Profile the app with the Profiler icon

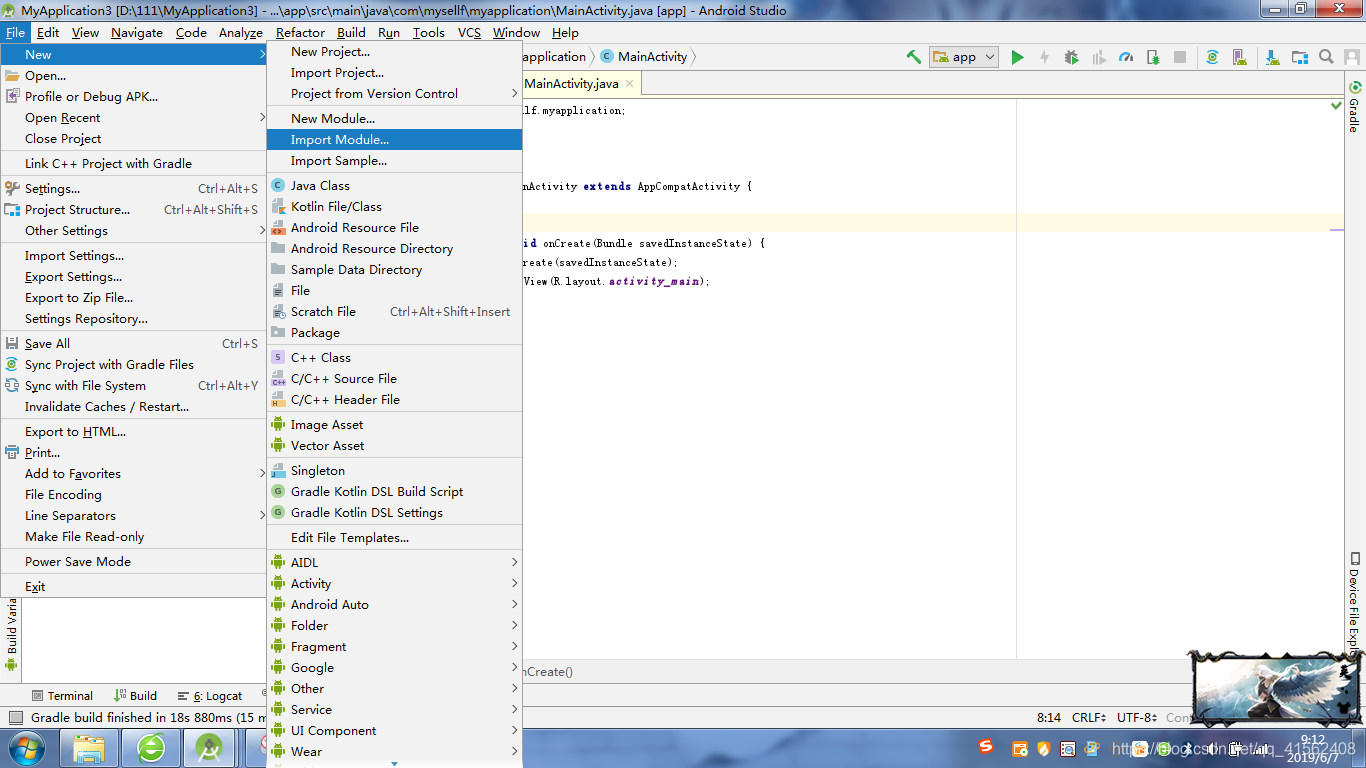[1125, 57]
